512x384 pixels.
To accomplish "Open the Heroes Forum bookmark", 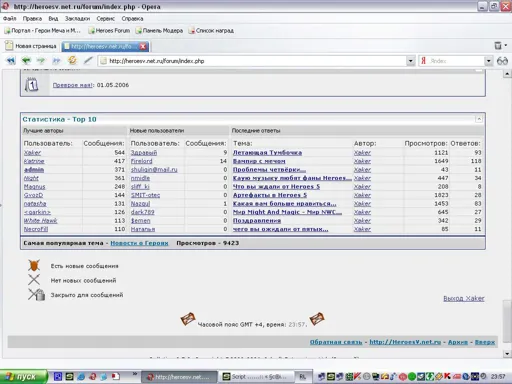I will (109, 31).
